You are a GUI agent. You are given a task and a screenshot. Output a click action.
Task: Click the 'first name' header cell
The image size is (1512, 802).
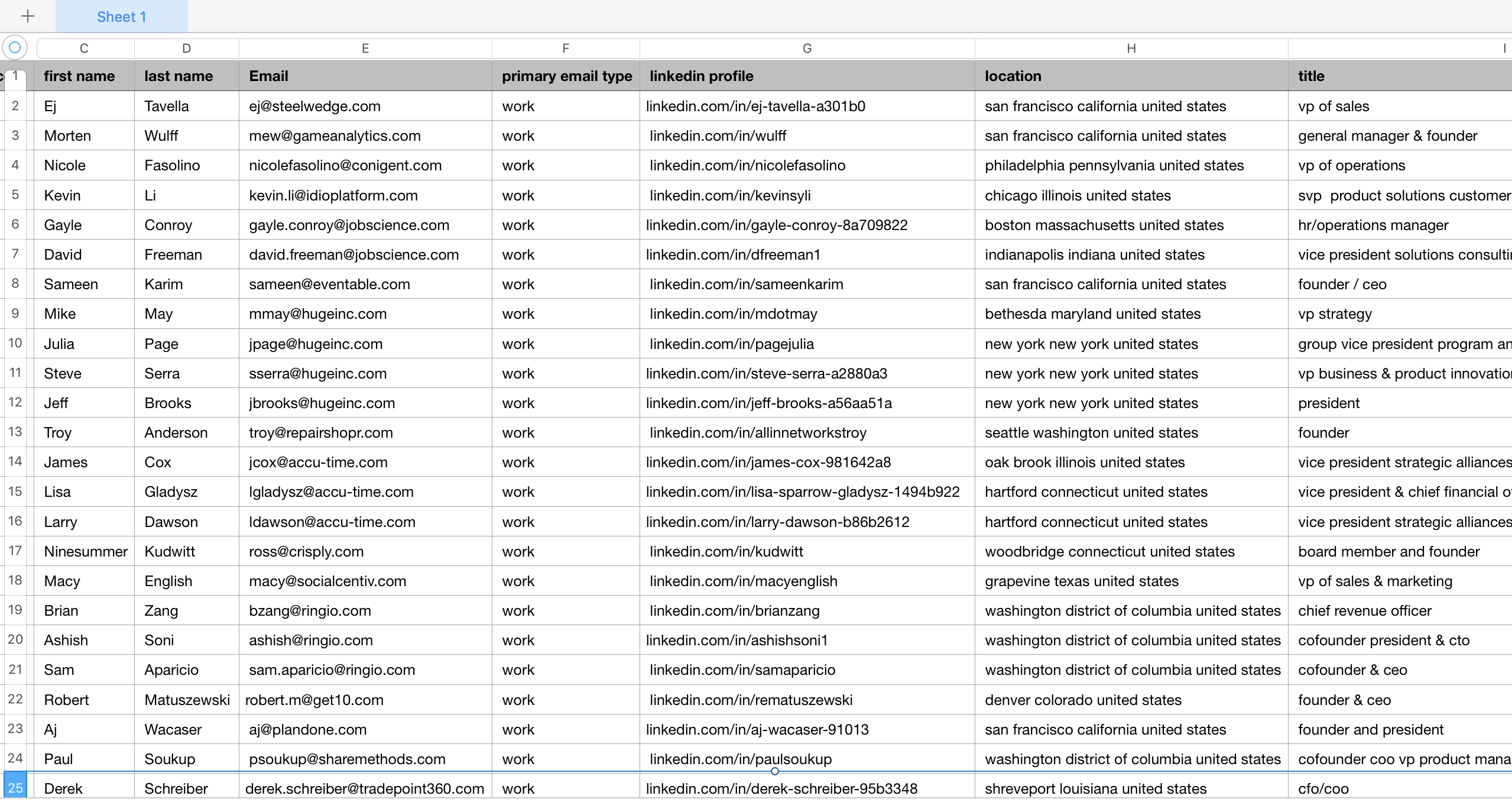(x=79, y=76)
